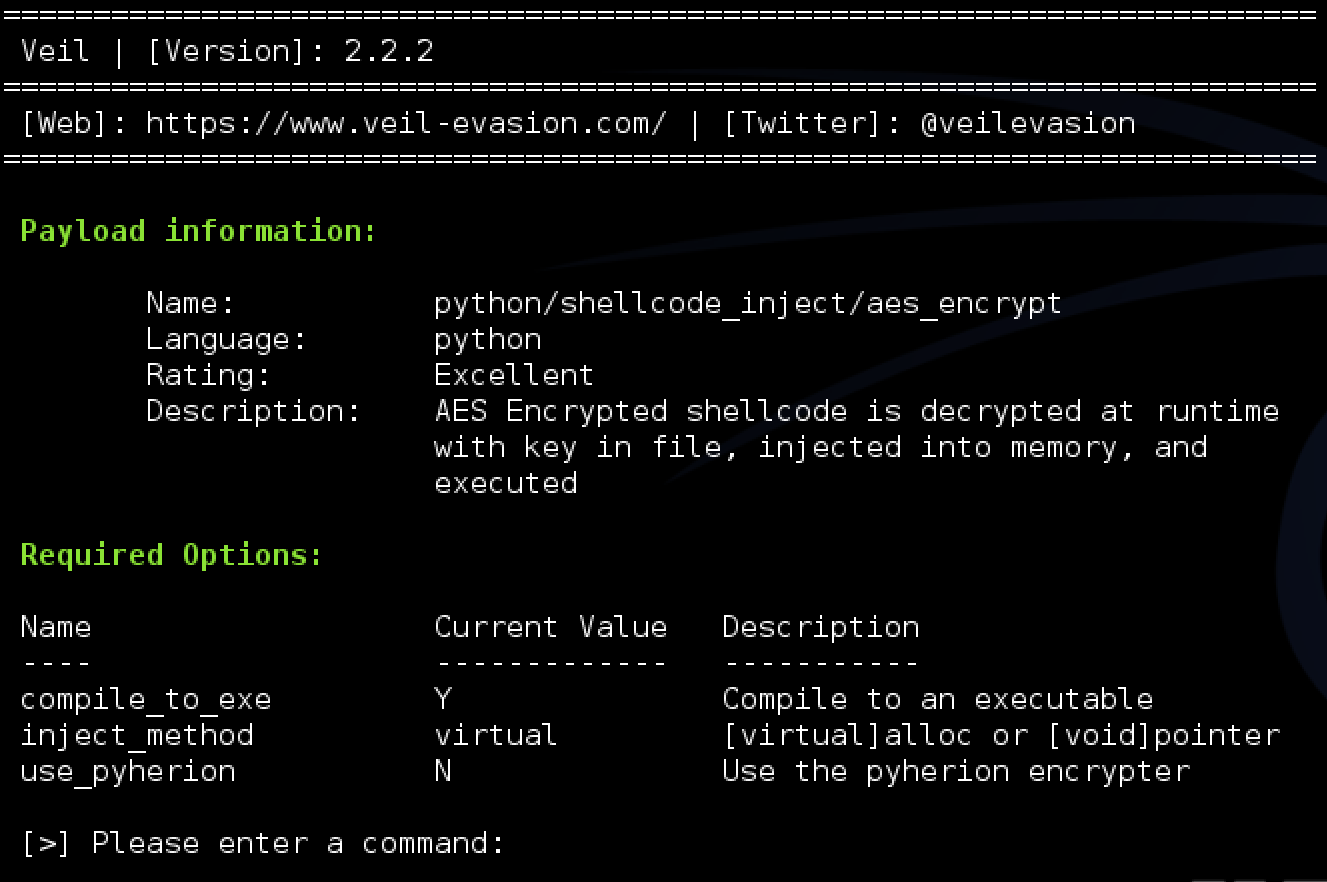
Task: Click the Current Value column header
Action: tap(550, 627)
